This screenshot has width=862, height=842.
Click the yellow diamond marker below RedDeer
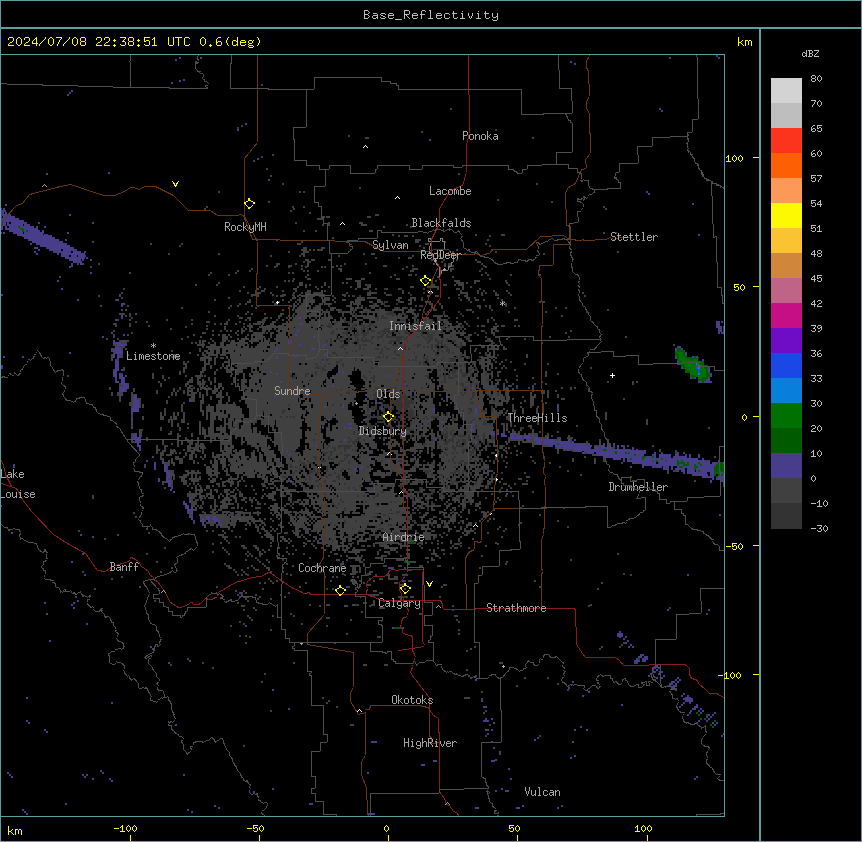click(x=426, y=281)
